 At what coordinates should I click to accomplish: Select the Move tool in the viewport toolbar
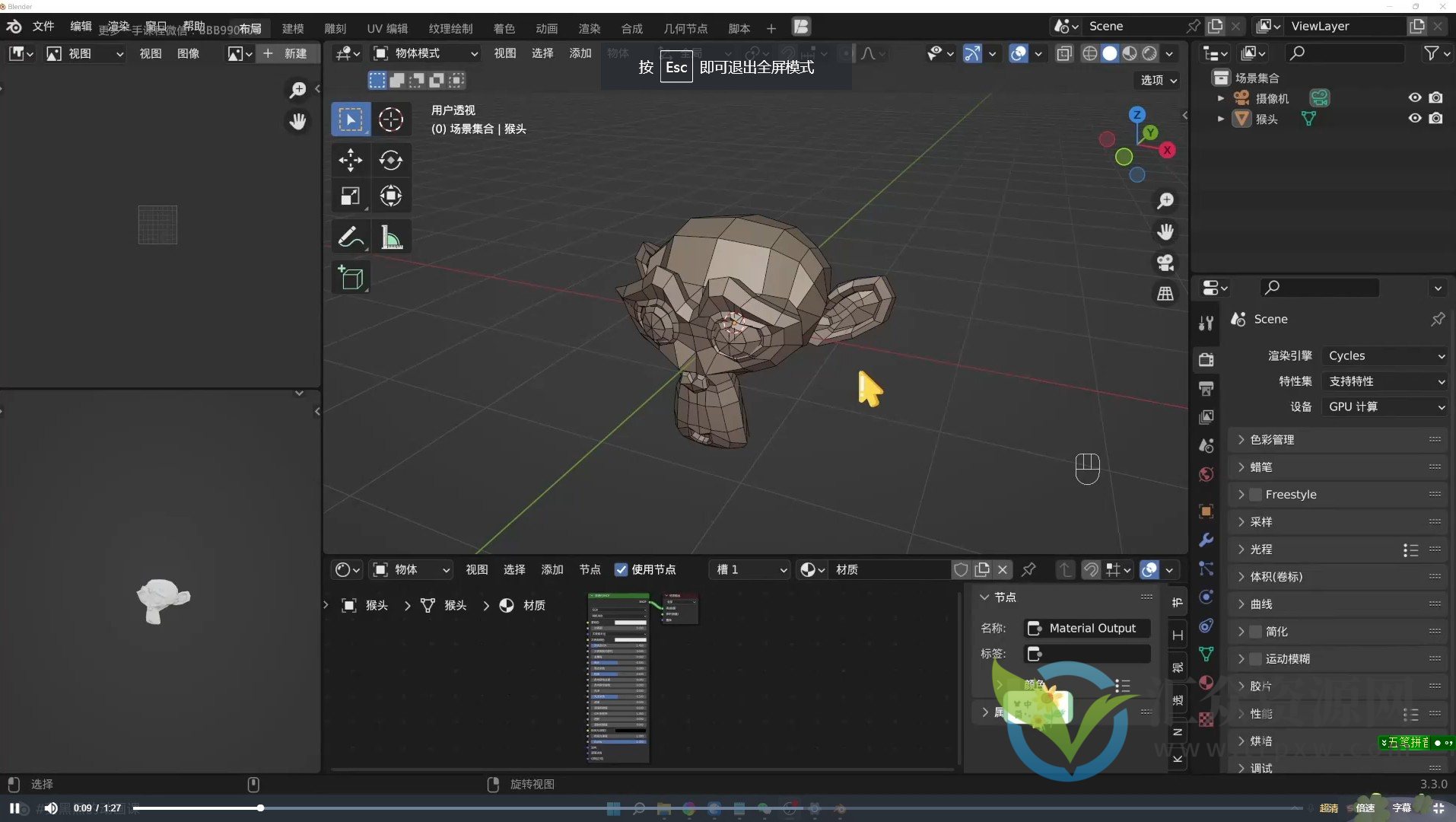[349, 160]
